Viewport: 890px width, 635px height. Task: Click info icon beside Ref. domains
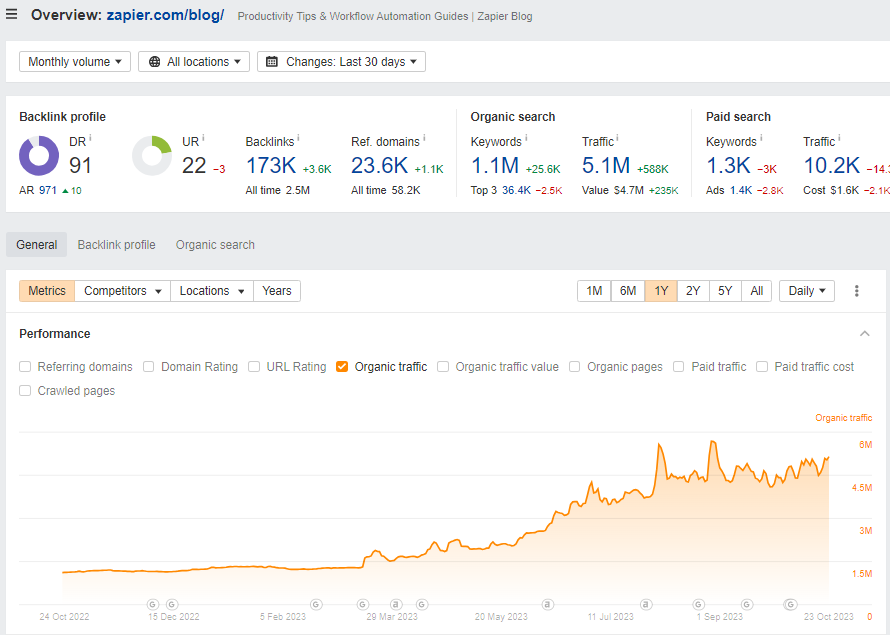coord(424,137)
